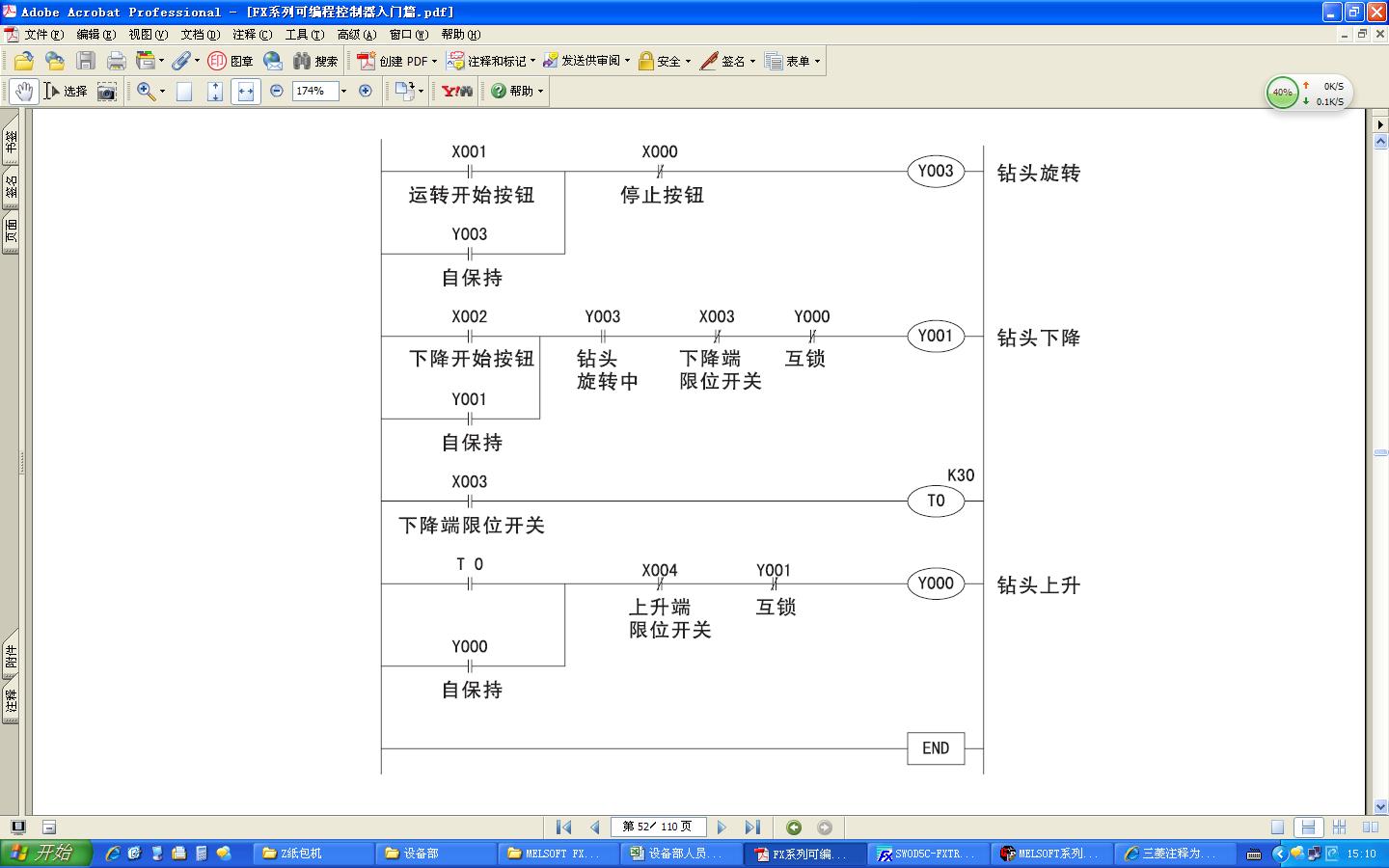
Task: Click the Snapshot camera tool
Action: tap(107, 91)
